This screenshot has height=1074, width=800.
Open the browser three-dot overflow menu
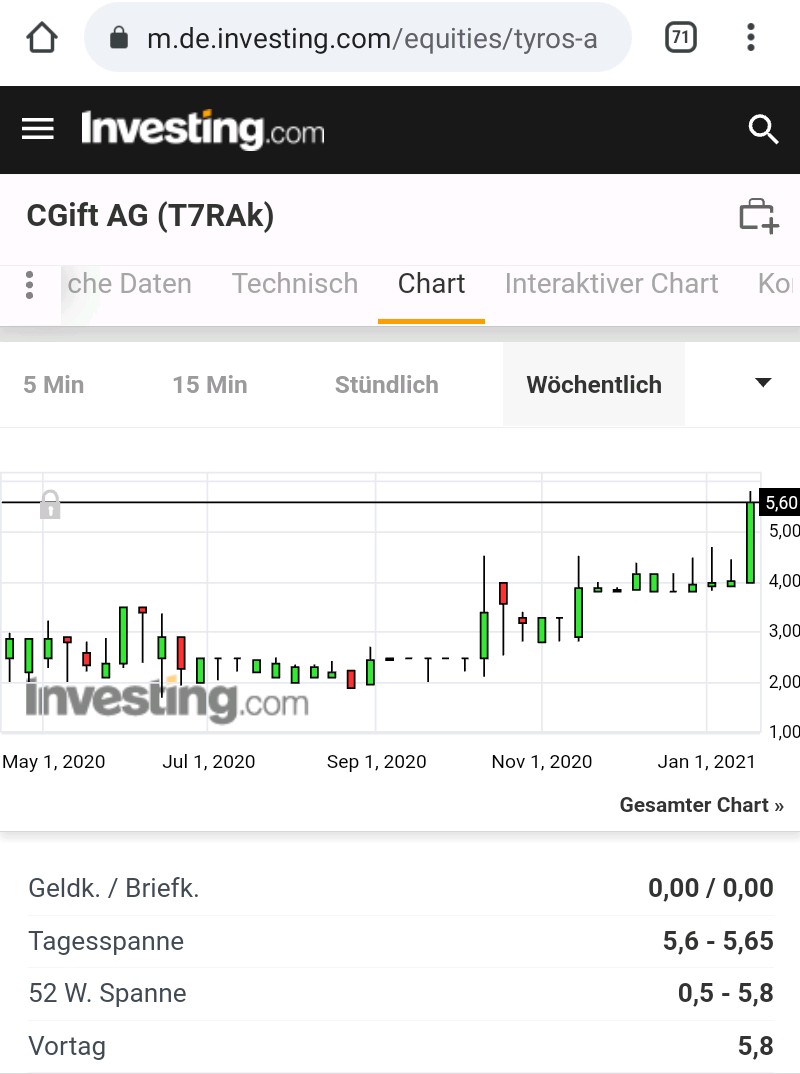point(751,37)
